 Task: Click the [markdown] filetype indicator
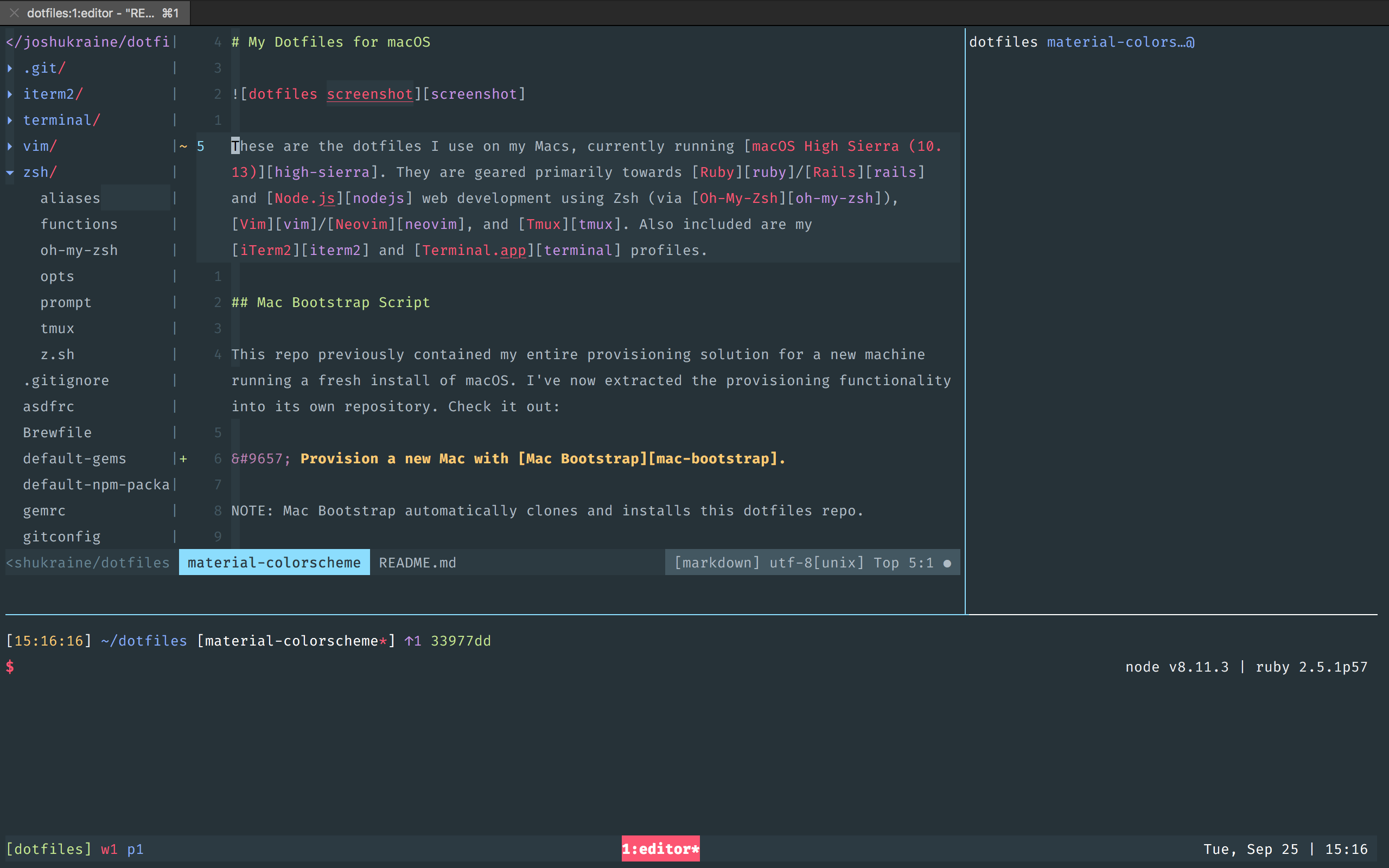coord(717,563)
